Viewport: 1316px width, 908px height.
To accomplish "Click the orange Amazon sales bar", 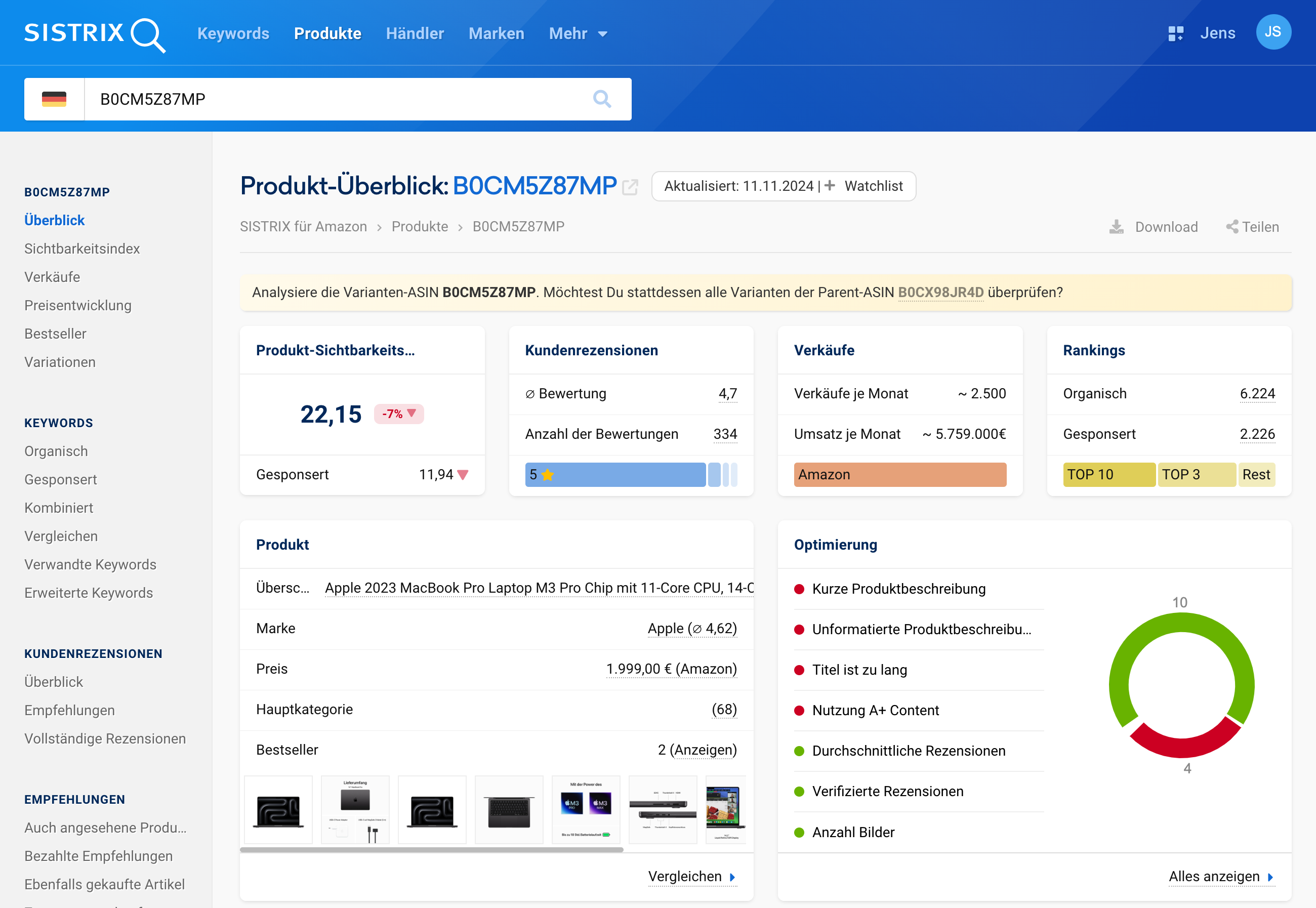I will point(900,474).
